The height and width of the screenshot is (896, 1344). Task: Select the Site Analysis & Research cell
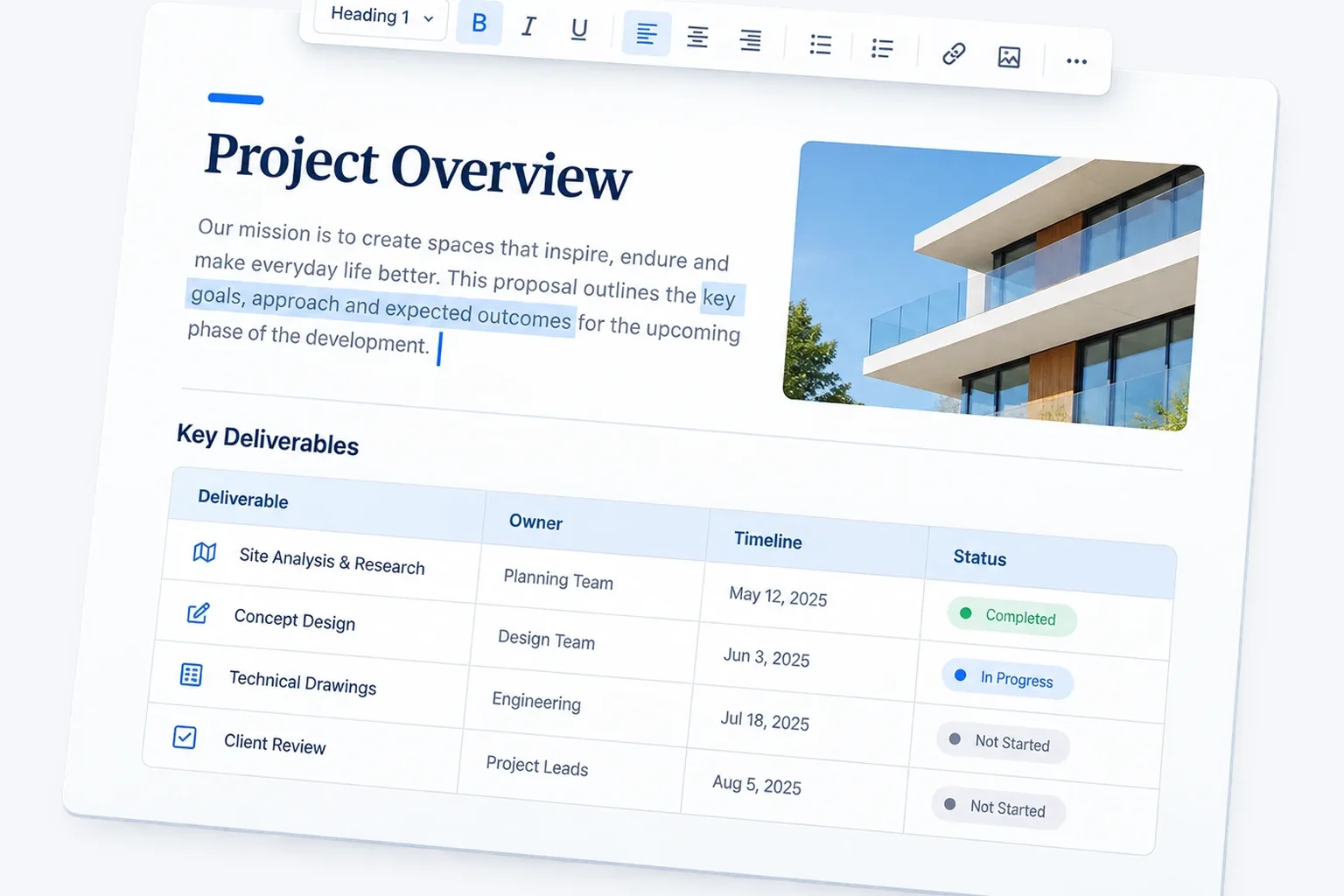coord(322,560)
